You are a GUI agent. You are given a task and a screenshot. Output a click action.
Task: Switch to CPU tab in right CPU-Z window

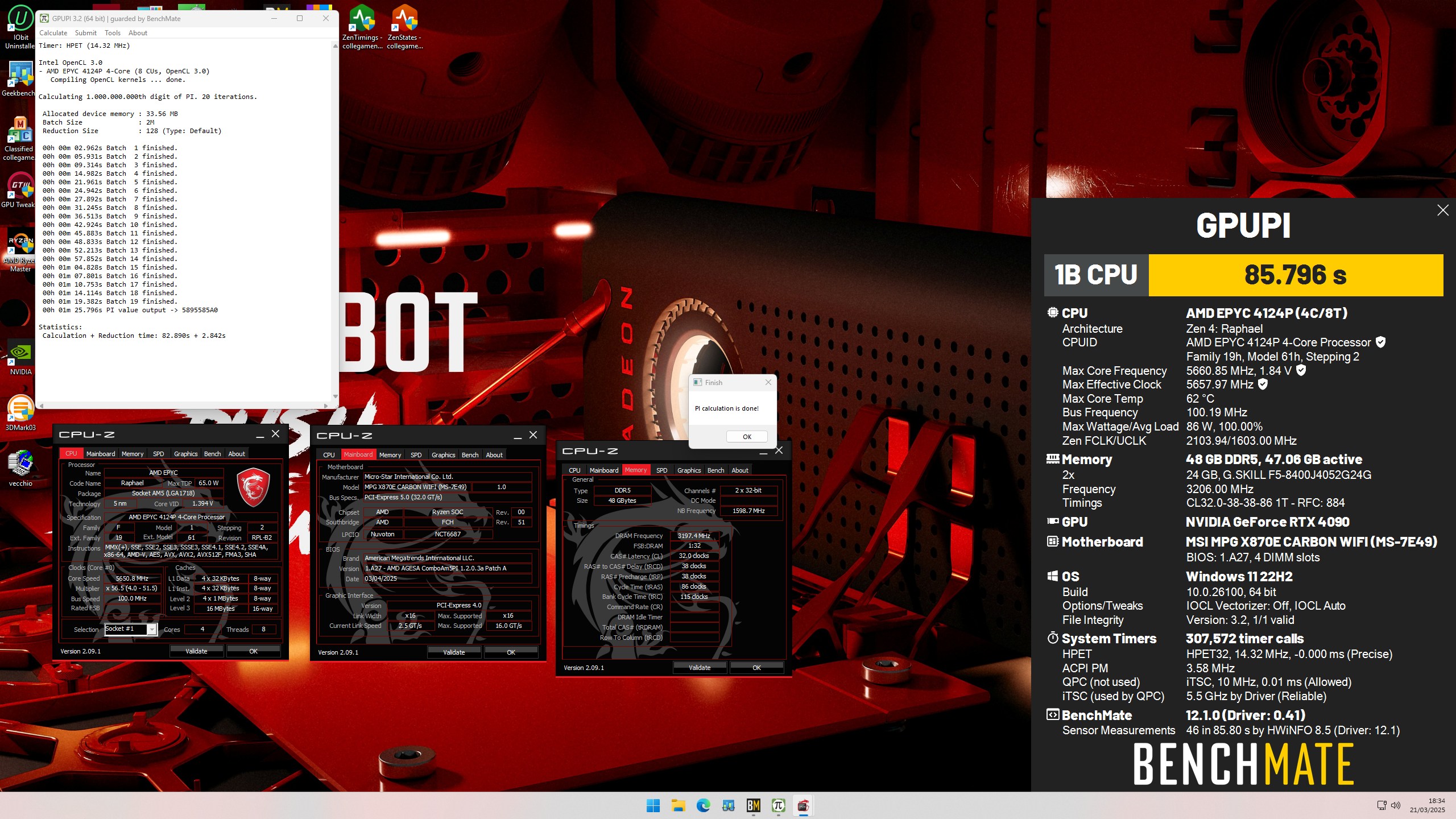click(574, 470)
